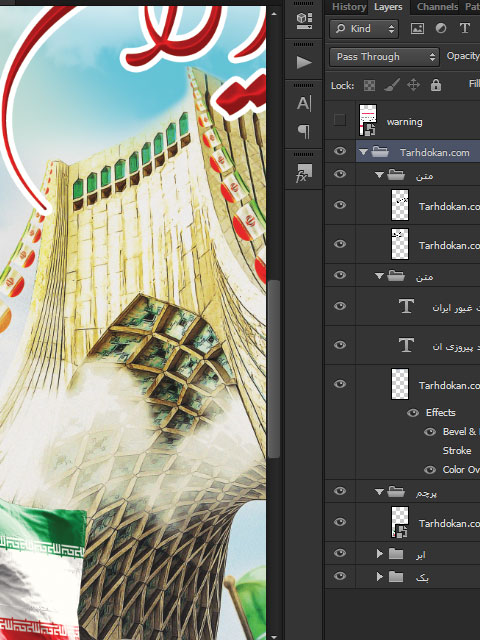Expand the بک group
The width and height of the screenshot is (480, 640).
coord(380,576)
